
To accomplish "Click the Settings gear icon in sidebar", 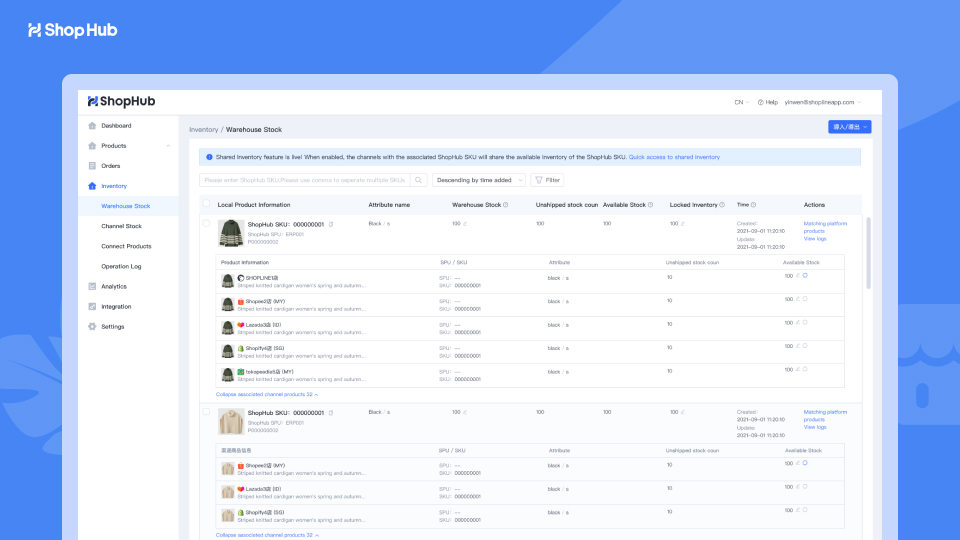I will coord(92,326).
